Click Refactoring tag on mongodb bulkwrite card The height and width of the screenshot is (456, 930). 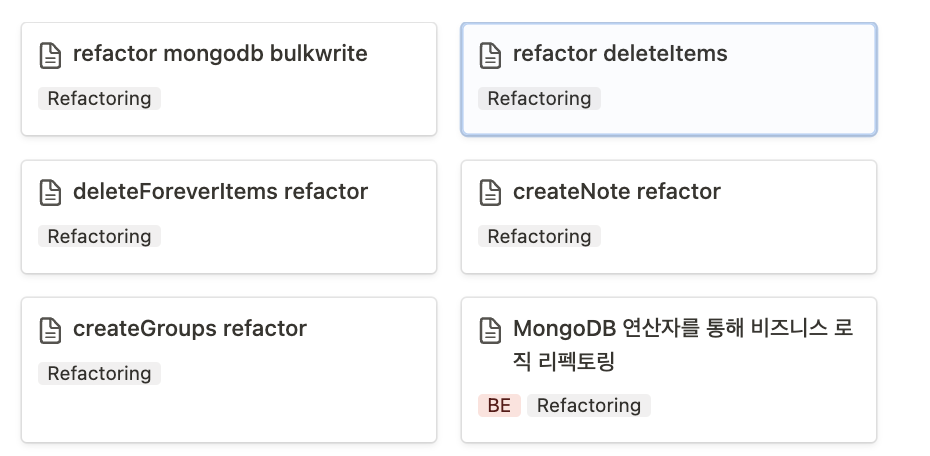coord(99,98)
